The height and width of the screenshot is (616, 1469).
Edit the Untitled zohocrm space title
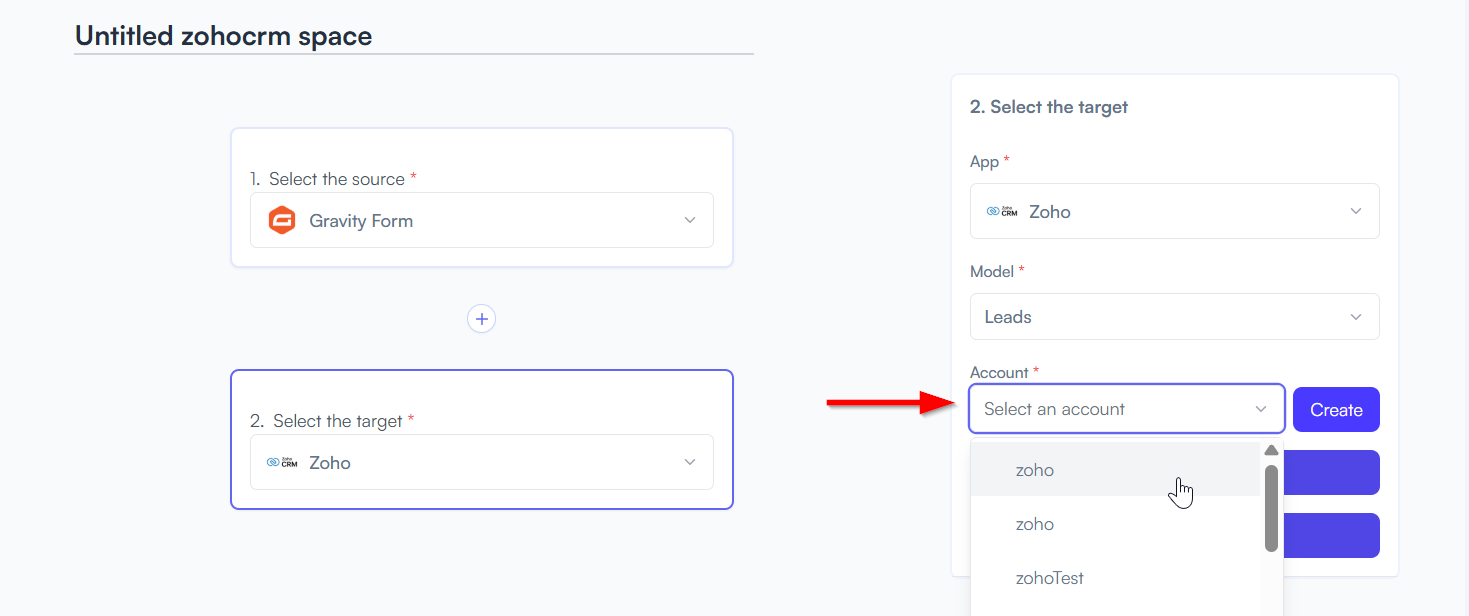point(223,36)
